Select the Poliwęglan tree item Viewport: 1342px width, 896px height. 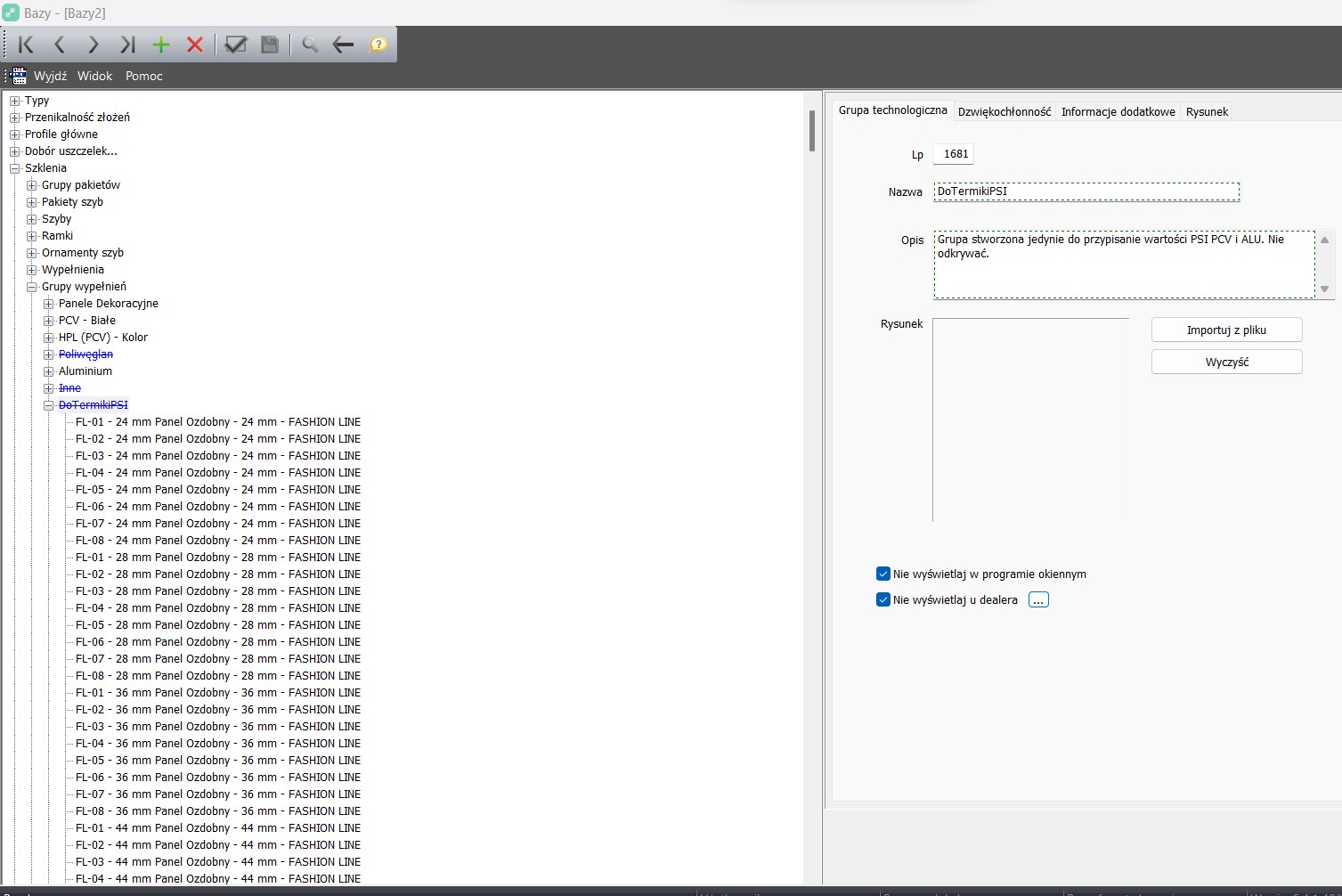85,354
